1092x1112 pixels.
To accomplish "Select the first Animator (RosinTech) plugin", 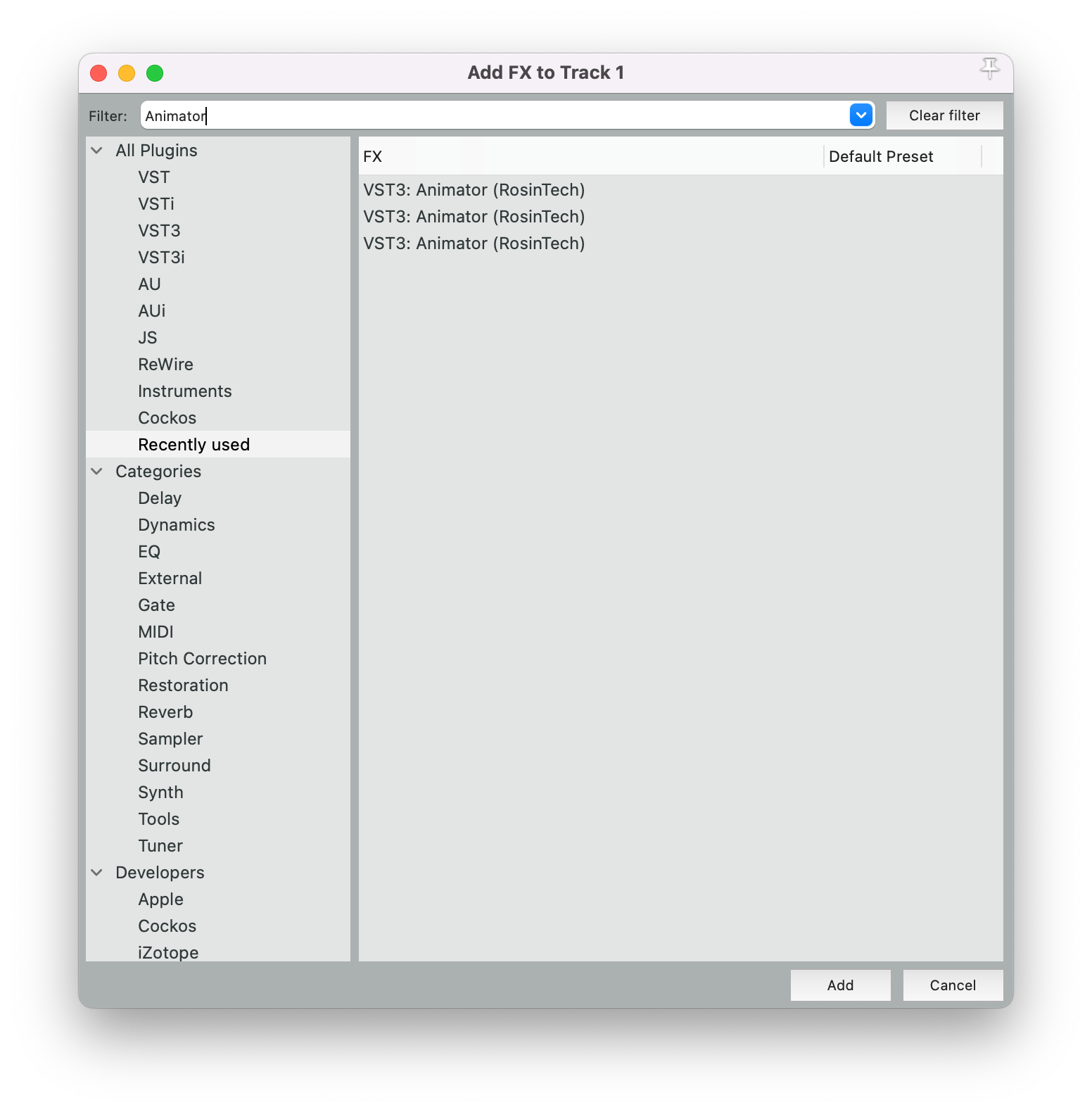I will click(x=474, y=190).
